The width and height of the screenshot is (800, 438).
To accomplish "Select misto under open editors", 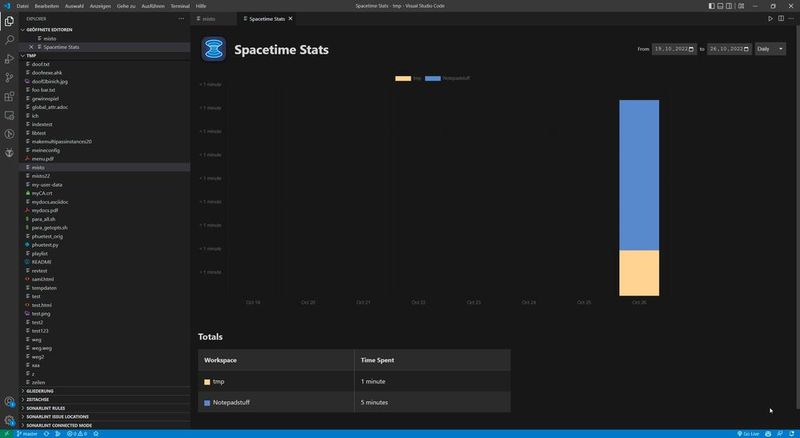I will pyautogui.click(x=105, y=38).
